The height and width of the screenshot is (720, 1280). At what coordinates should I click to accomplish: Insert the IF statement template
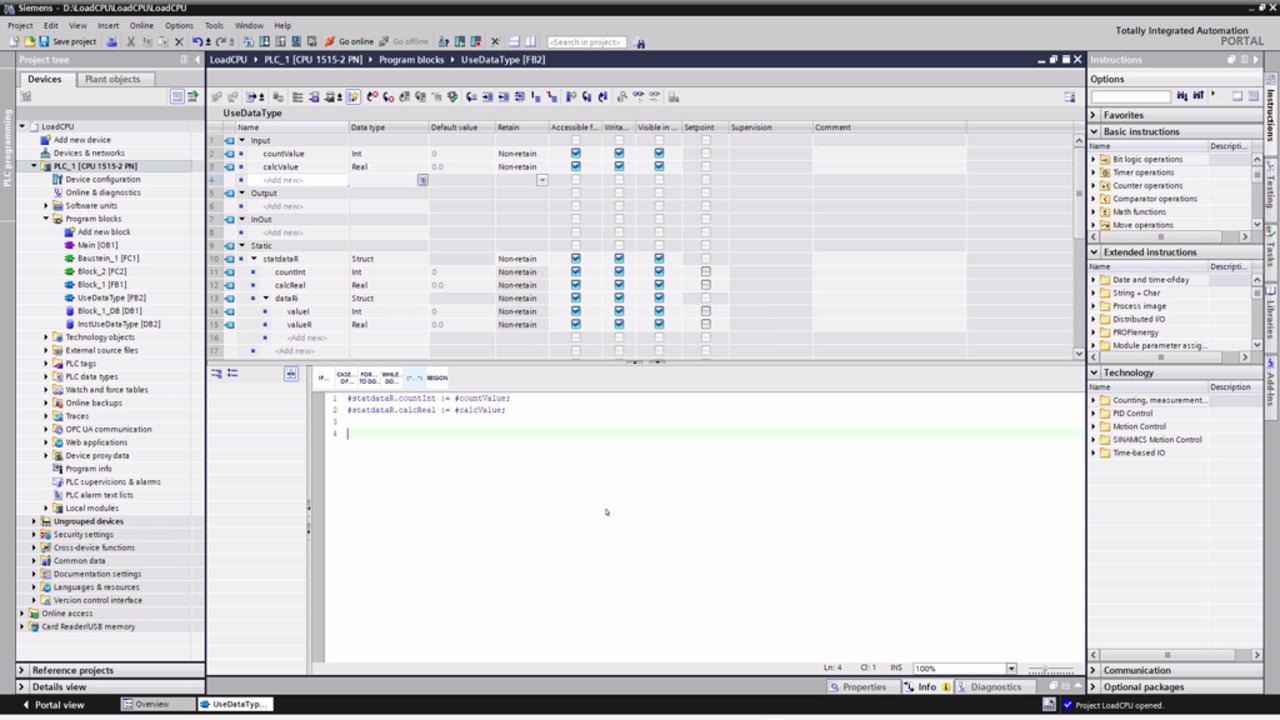323,378
